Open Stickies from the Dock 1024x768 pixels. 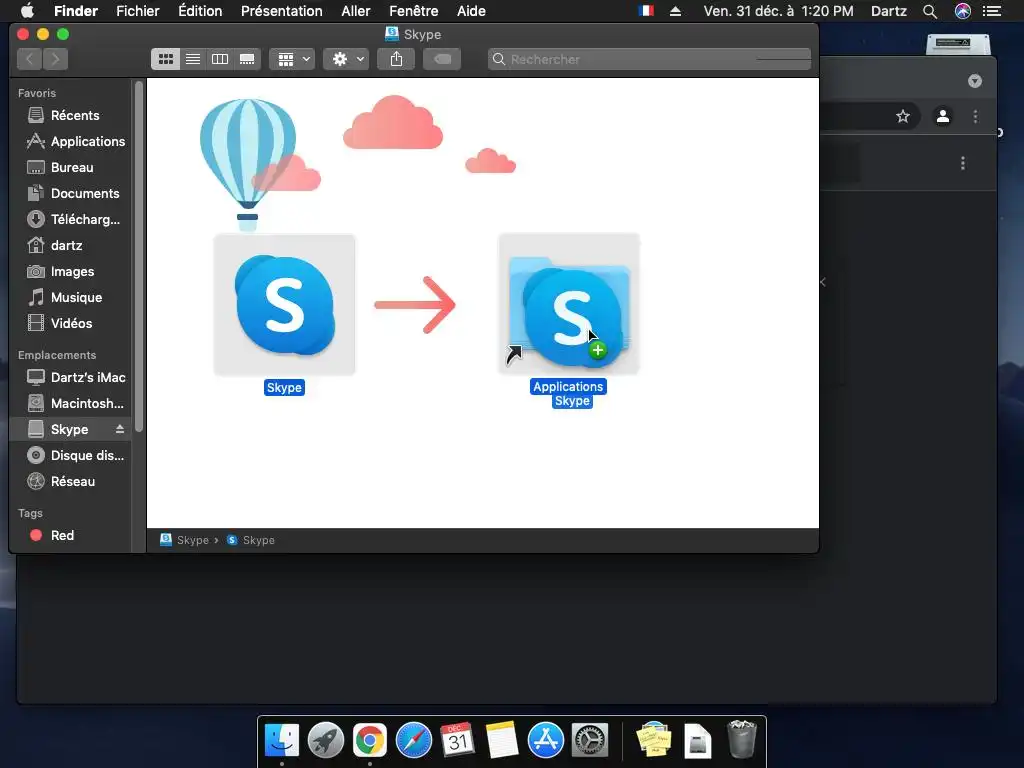point(654,741)
